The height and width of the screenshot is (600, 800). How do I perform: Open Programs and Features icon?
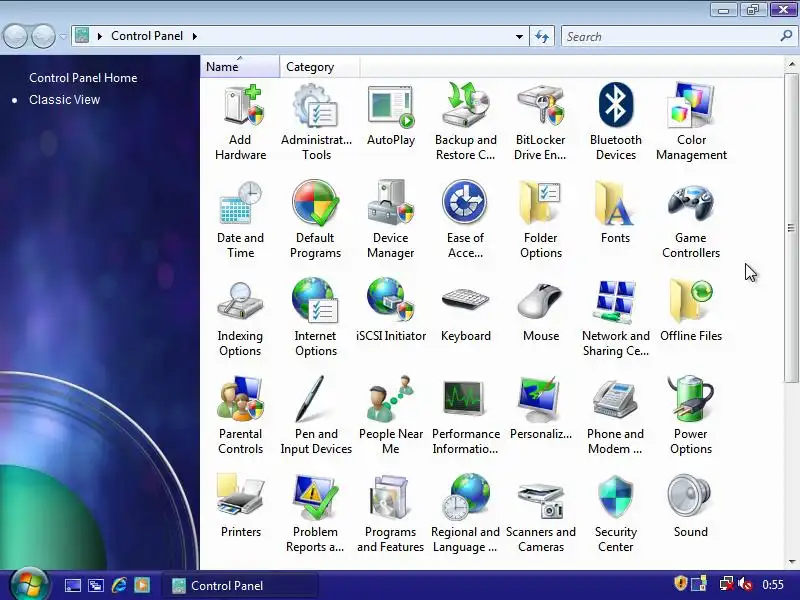[390, 514]
